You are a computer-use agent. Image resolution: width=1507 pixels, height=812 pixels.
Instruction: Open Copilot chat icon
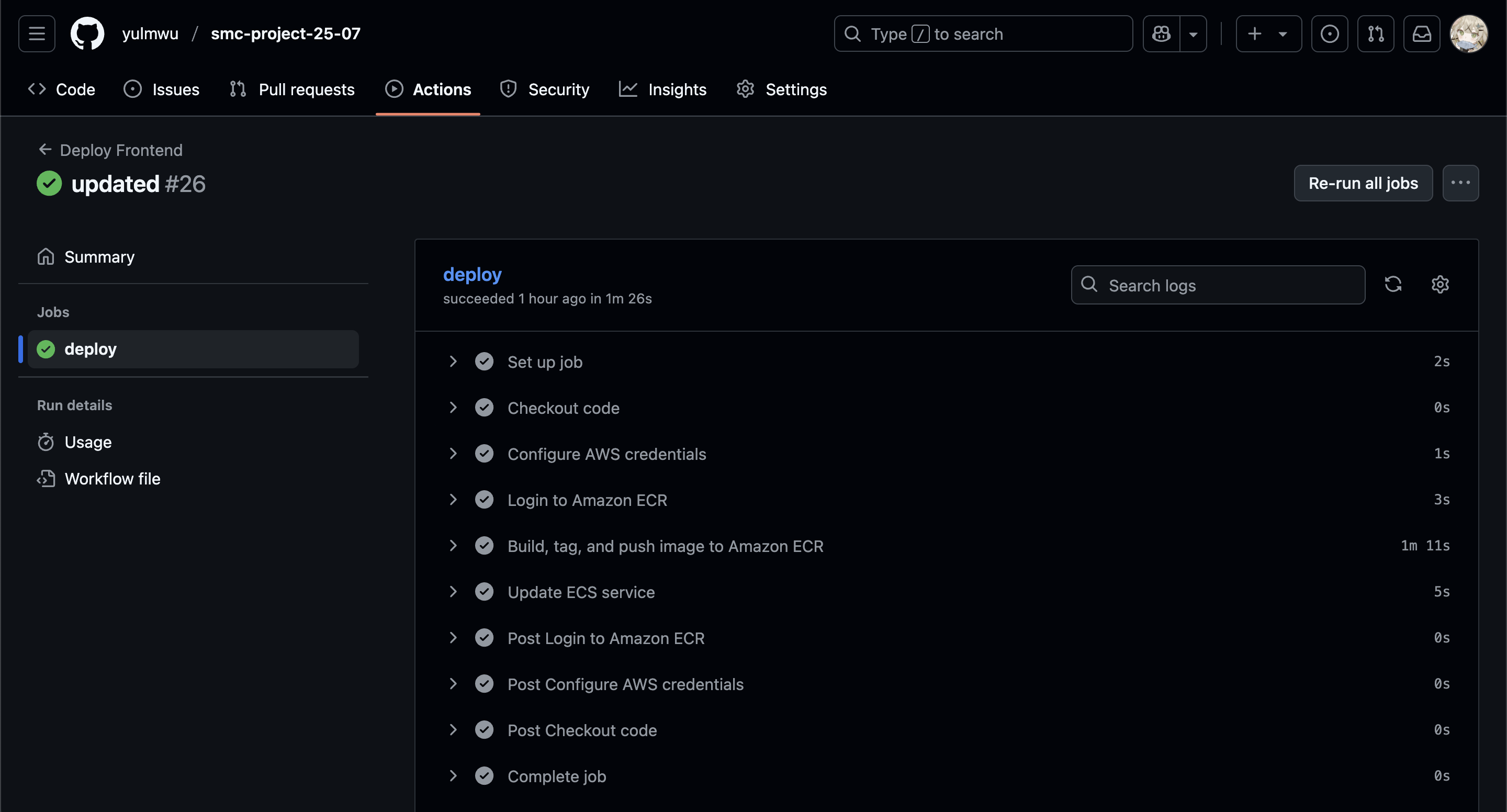1161,33
